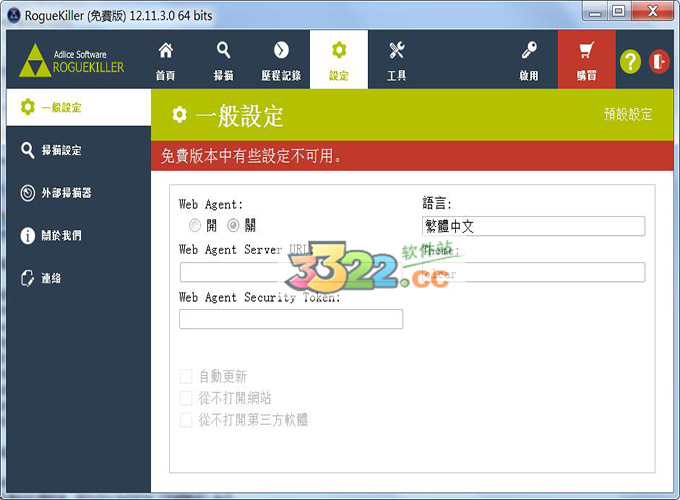The width and height of the screenshot is (680, 500).
Task: Click the green help question mark icon
Action: [630, 62]
